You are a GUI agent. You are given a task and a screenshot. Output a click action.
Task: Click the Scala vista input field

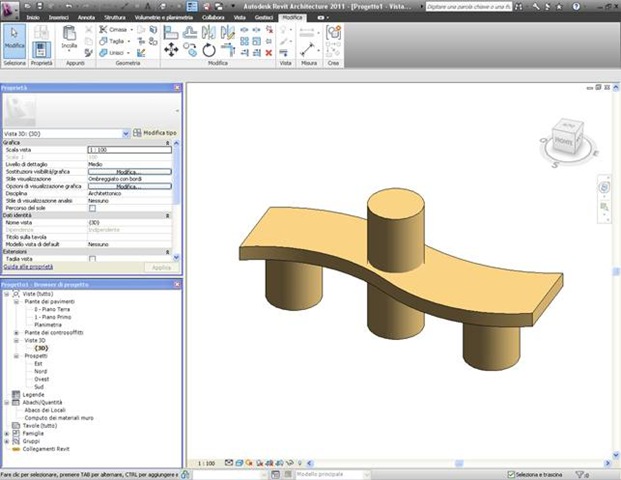[x=130, y=149]
